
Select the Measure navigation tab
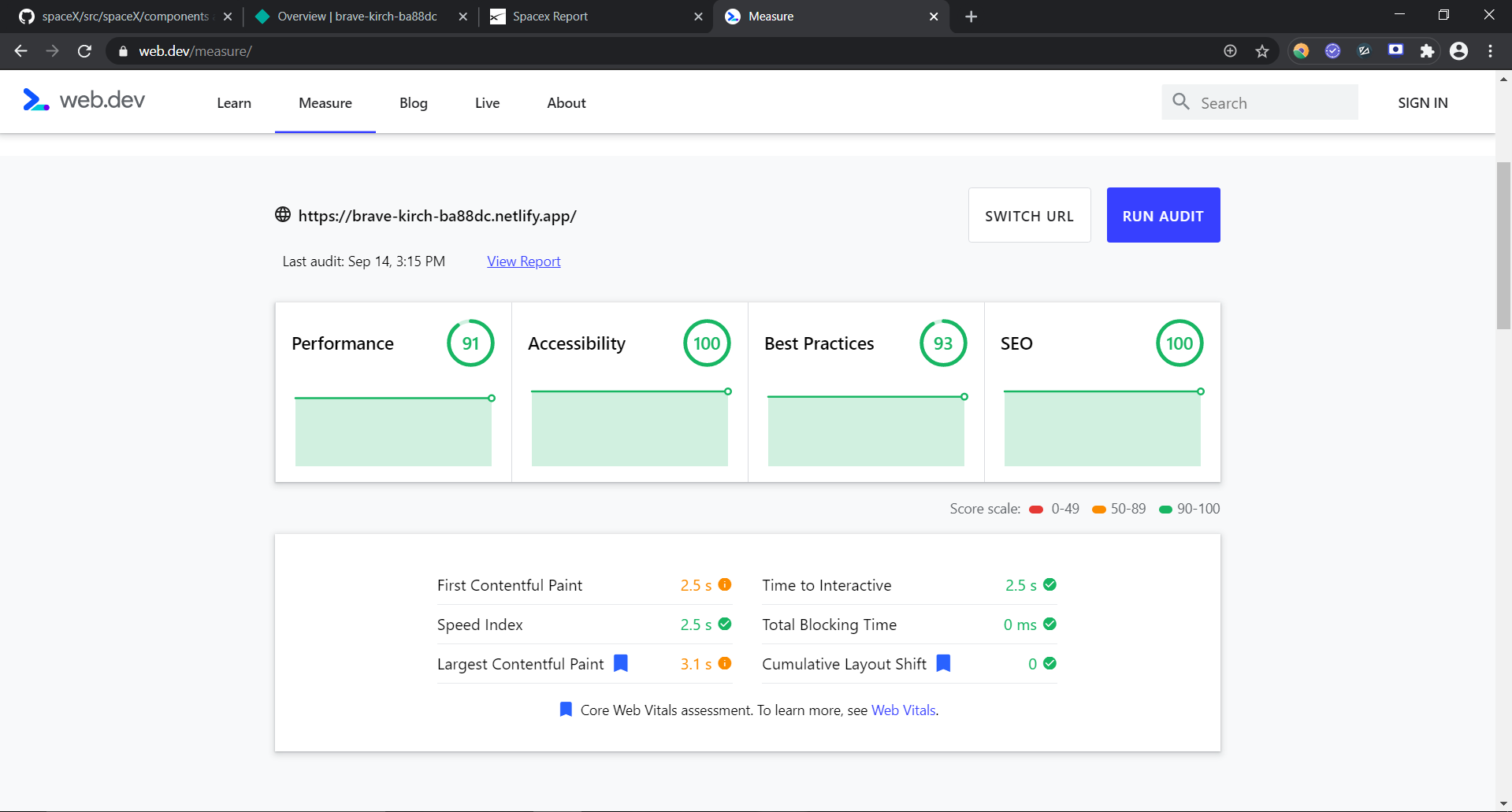click(325, 103)
